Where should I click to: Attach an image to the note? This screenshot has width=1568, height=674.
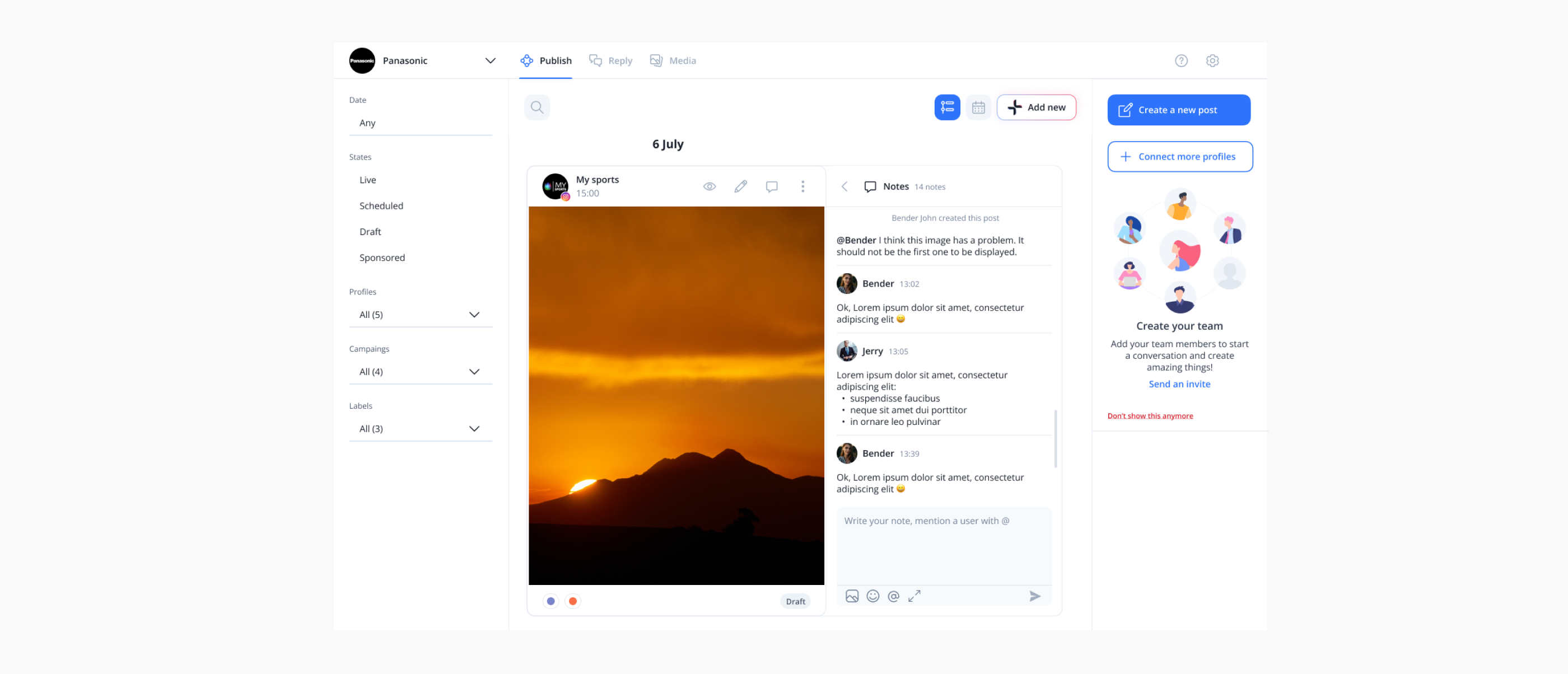pos(852,596)
